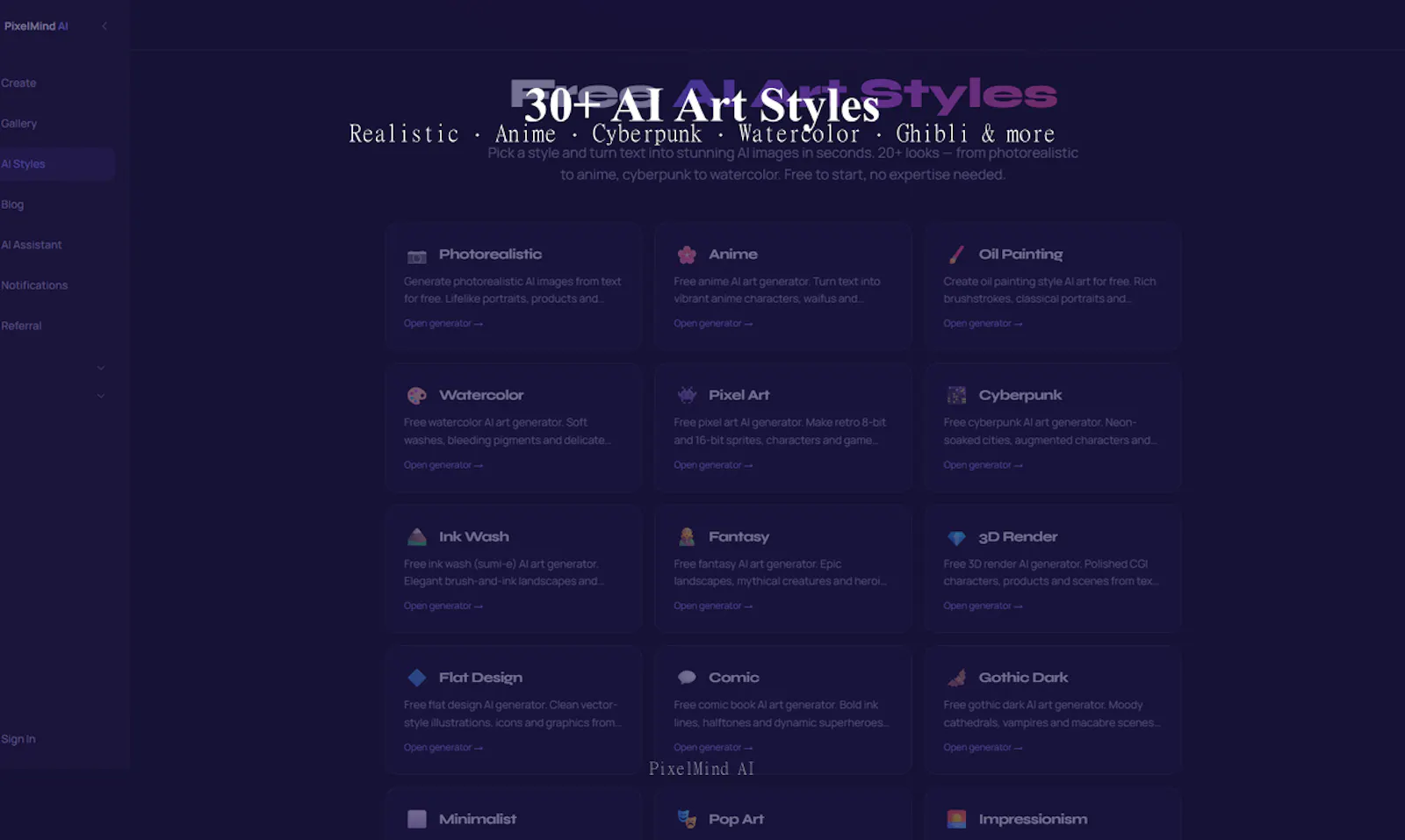Click the Watercolor card title

click(481, 396)
